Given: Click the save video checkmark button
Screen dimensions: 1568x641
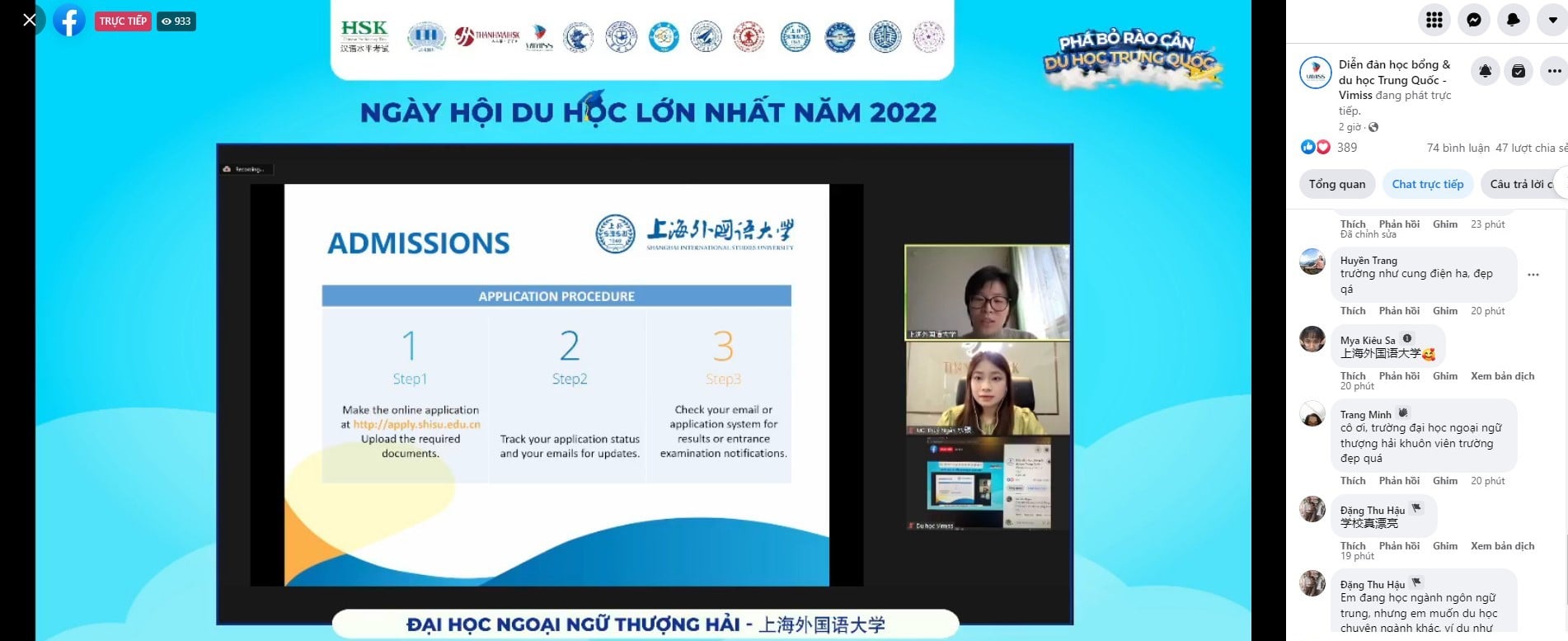Looking at the screenshot, I should pos(1519,72).
